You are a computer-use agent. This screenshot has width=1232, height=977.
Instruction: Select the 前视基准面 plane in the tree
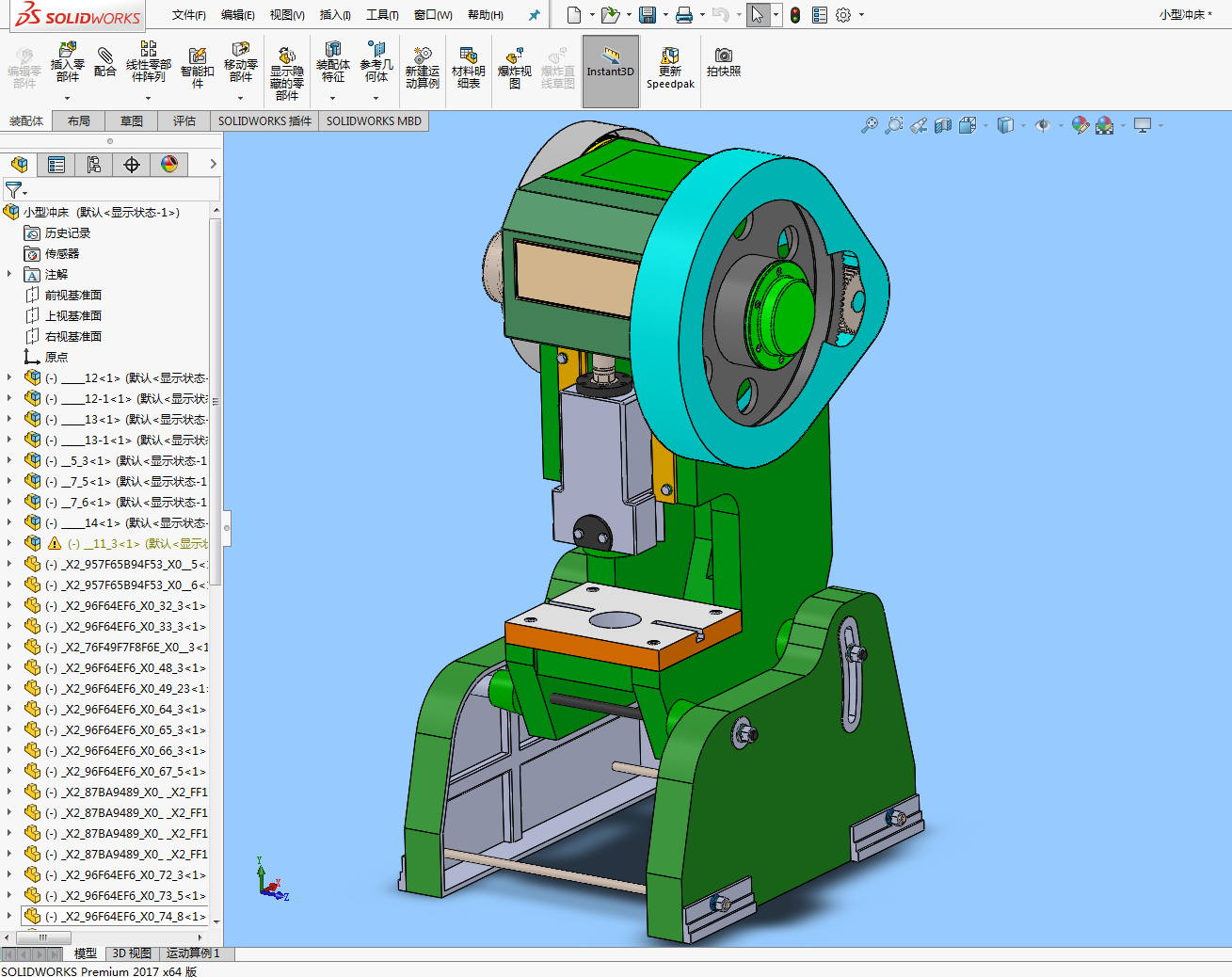coord(72,296)
